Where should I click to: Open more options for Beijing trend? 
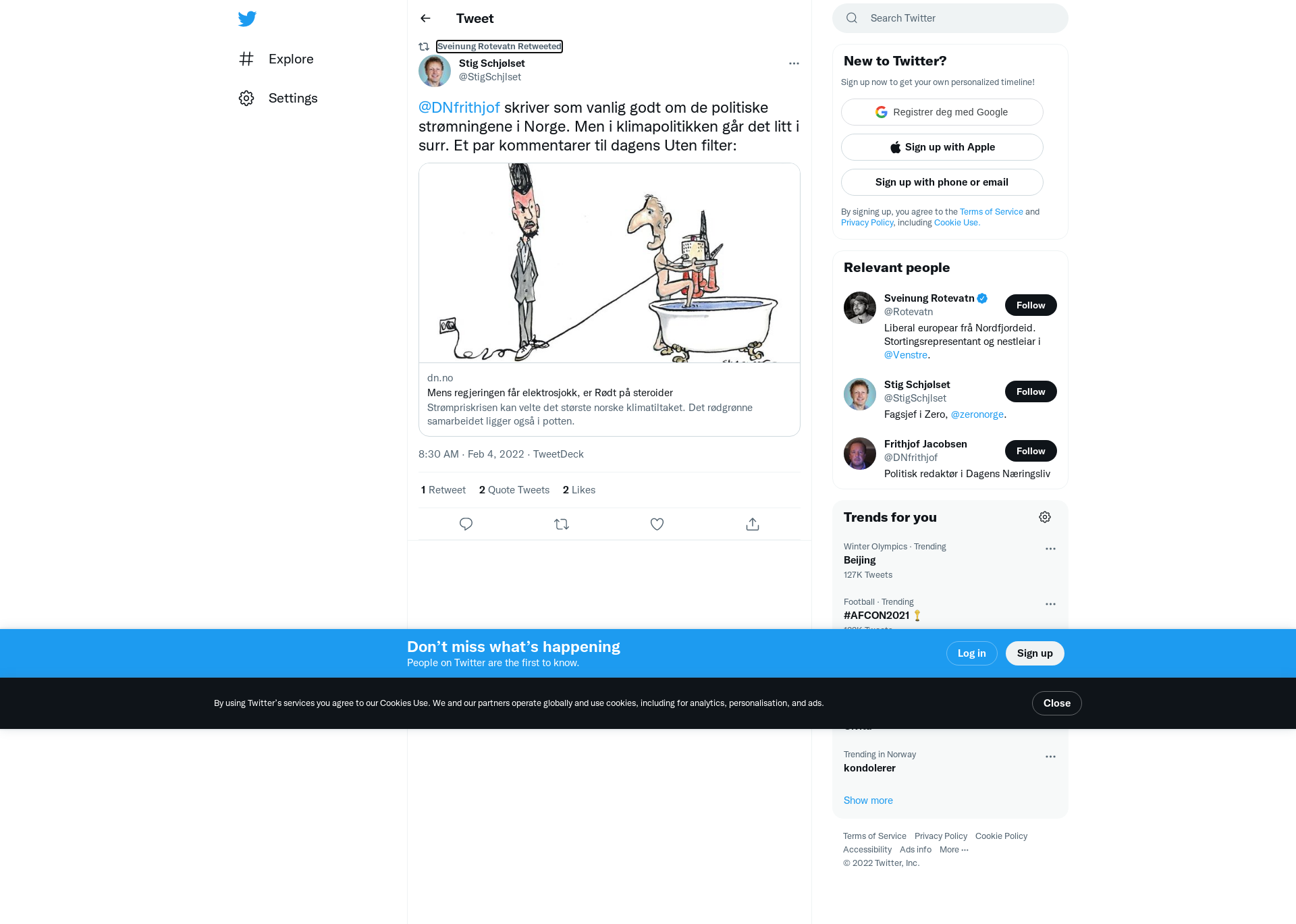(1050, 549)
